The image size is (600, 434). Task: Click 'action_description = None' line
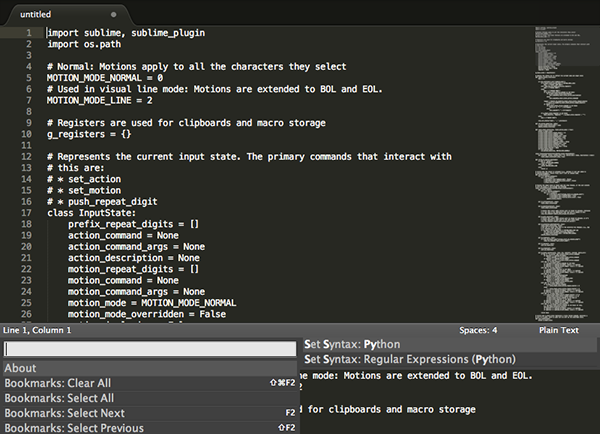coord(134,258)
